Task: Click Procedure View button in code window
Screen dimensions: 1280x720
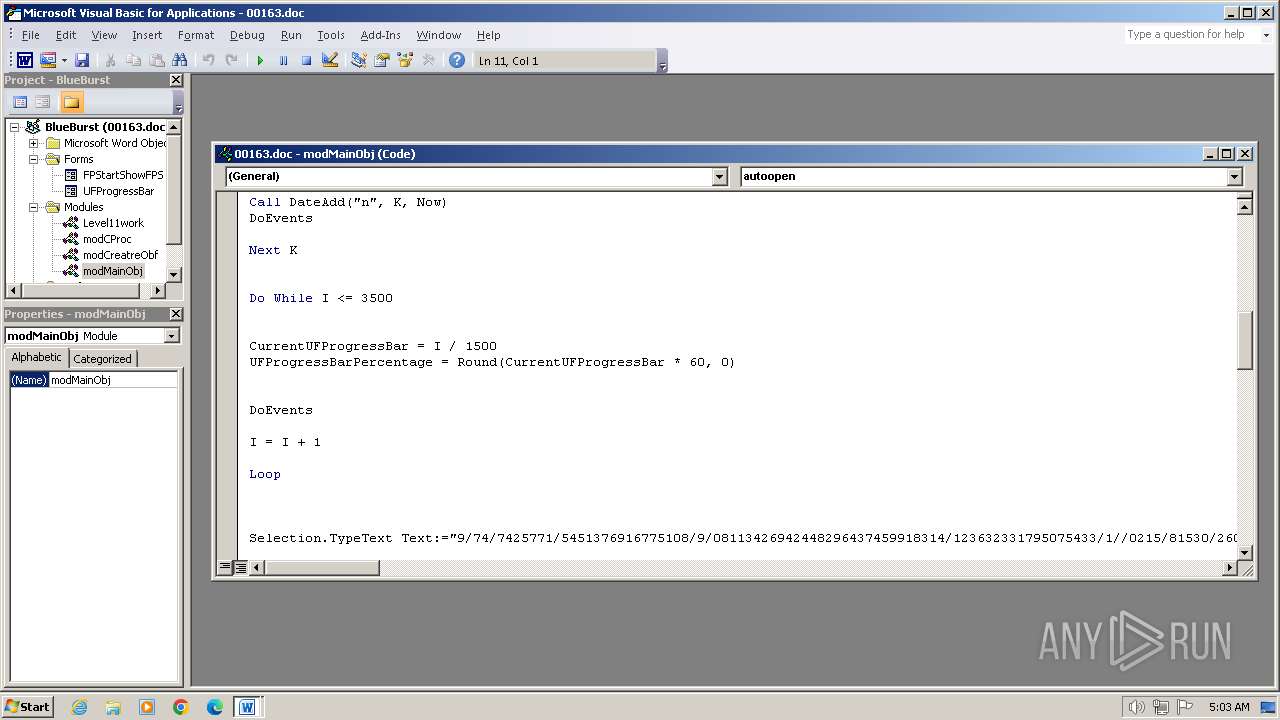Action: click(226, 568)
